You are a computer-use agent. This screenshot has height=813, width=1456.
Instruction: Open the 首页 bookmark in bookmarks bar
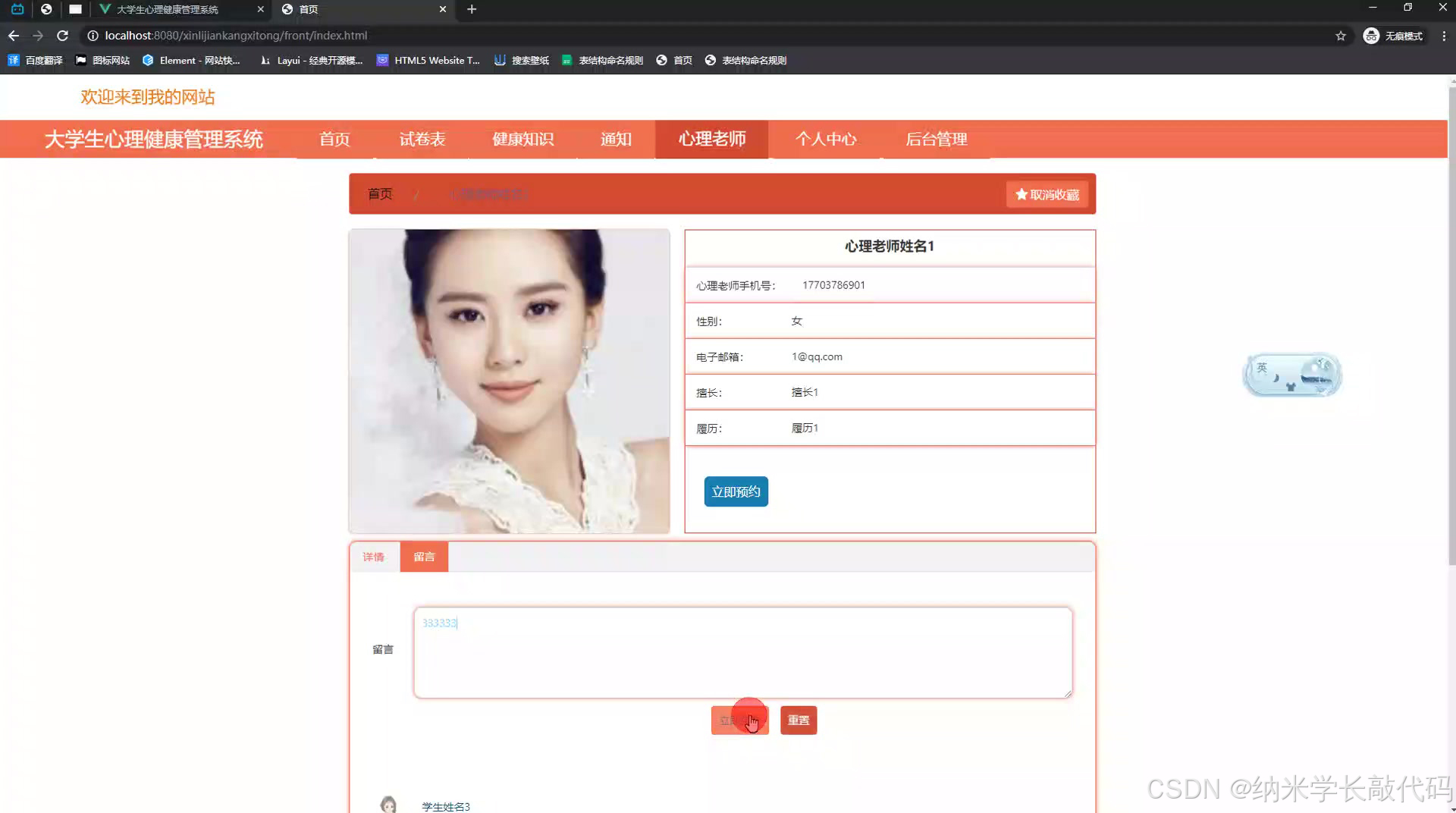click(674, 60)
